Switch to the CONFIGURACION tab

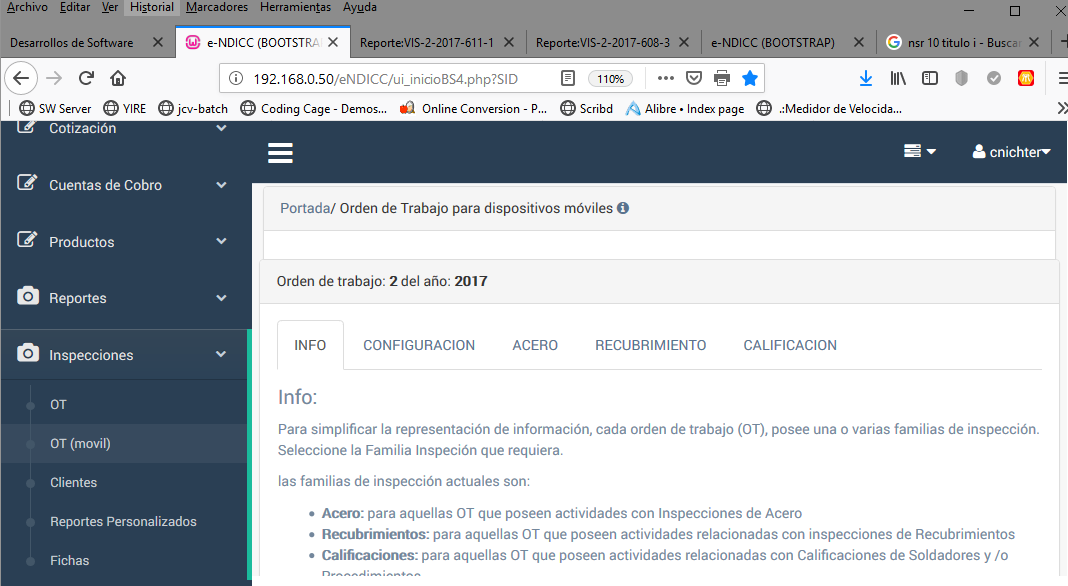(x=419, y=345)
